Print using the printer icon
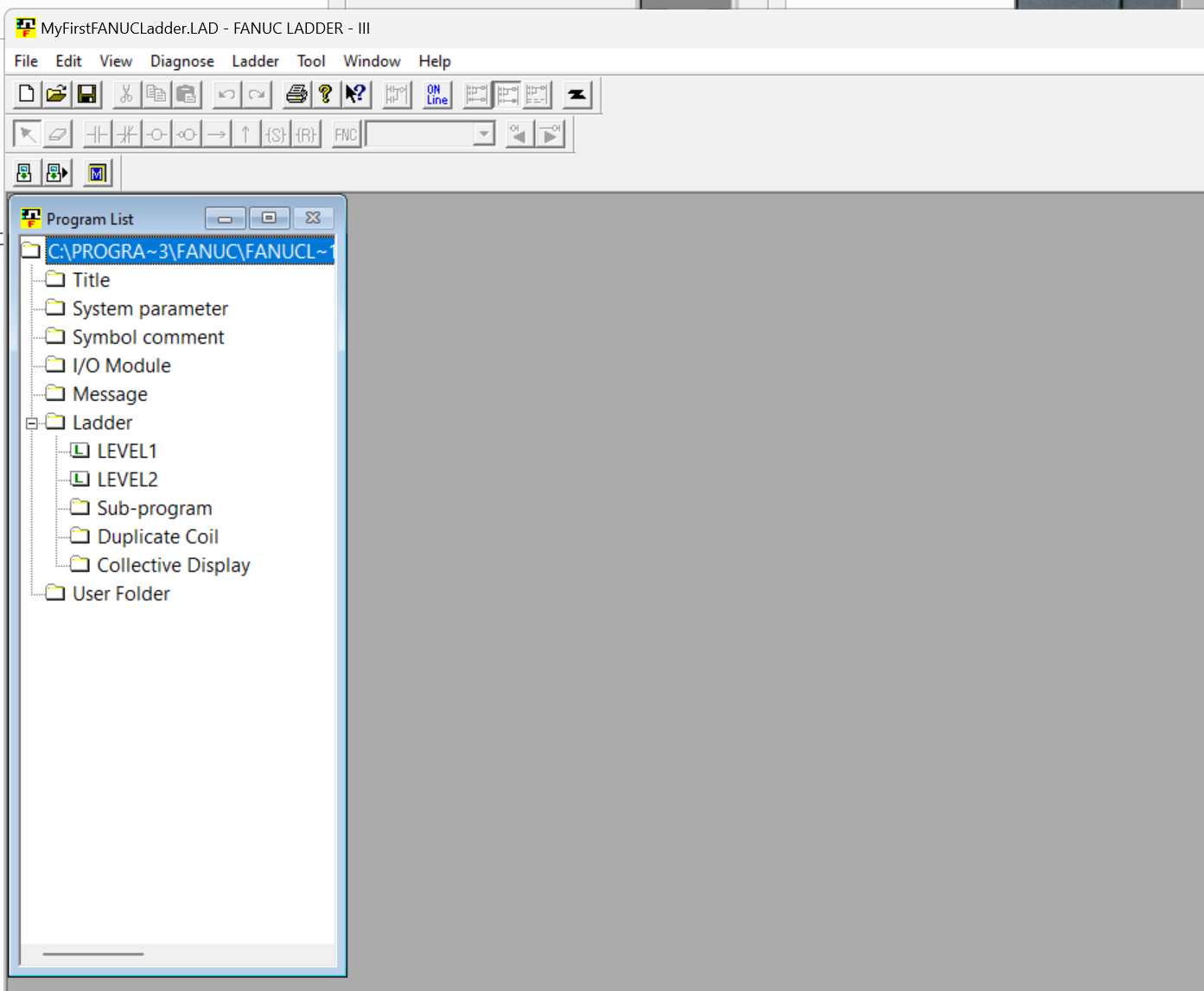The height and width of the screenshot is (991, 1204). 296,94
